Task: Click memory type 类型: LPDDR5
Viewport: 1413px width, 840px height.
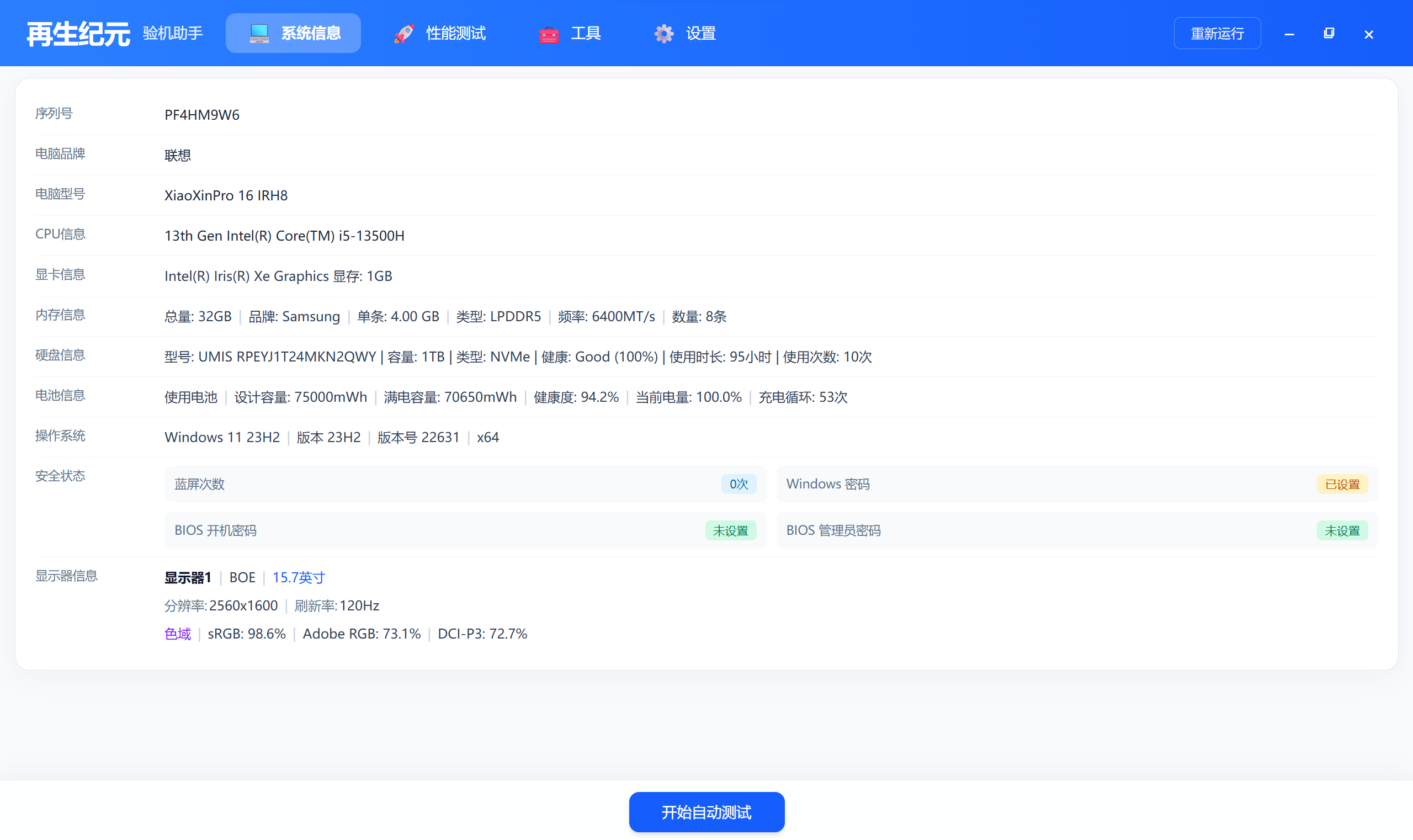Action: point(499,316)
